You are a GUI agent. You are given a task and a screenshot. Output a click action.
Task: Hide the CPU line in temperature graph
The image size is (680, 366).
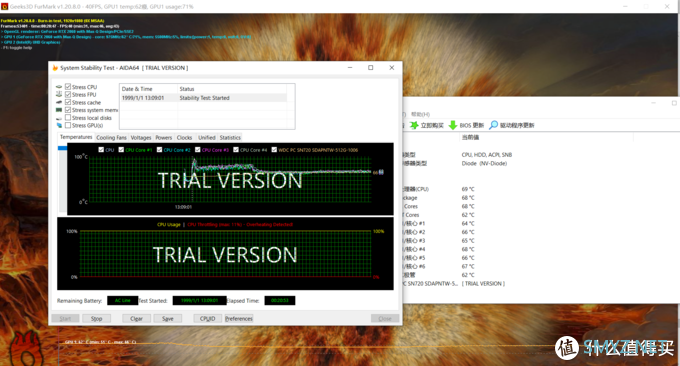pyautogui.click(x=101, y=150)
